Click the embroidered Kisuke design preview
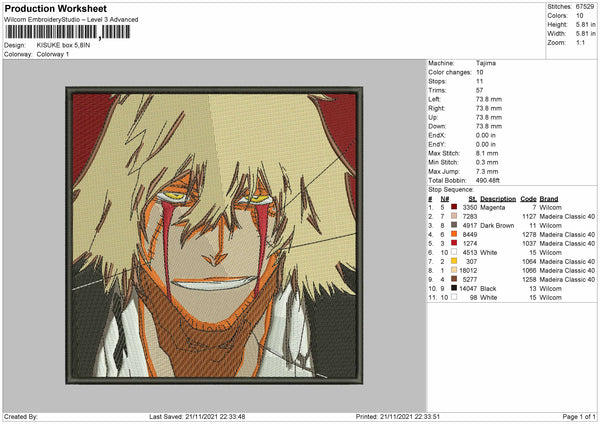The height and width of the screenshot is (424, 600). pos(214,236)
